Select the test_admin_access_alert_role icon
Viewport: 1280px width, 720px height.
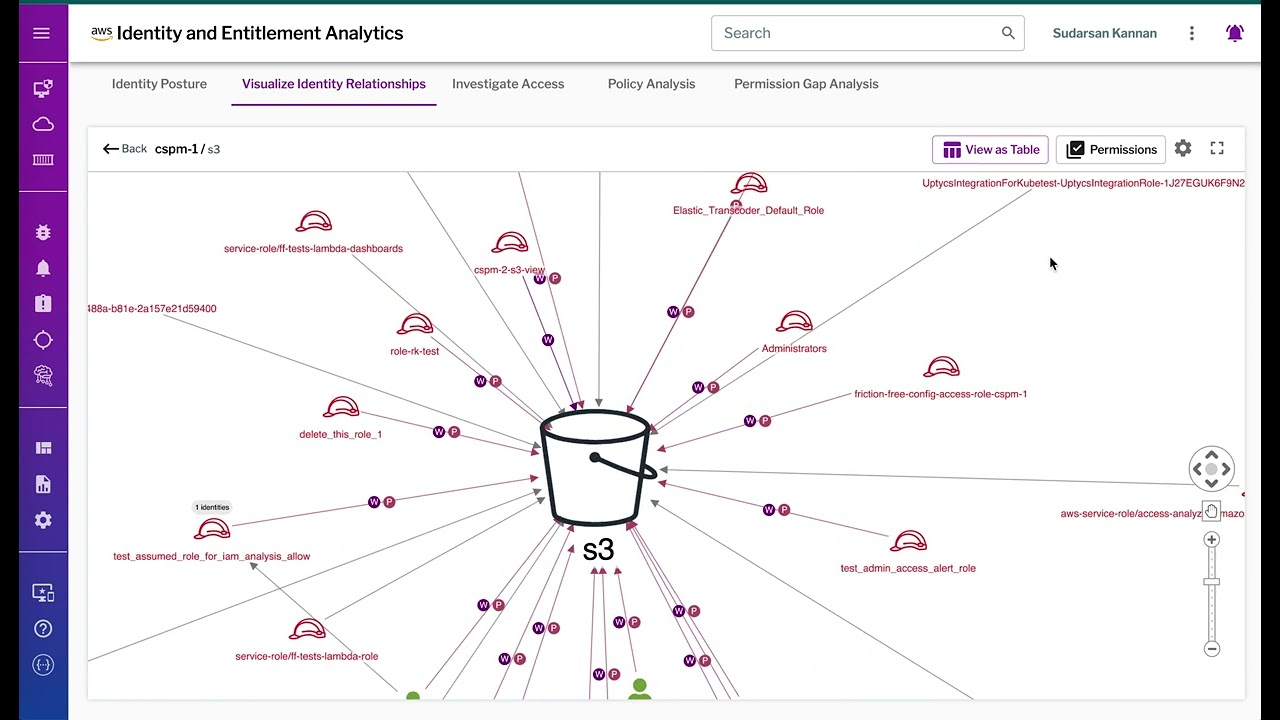click(908, 542)
